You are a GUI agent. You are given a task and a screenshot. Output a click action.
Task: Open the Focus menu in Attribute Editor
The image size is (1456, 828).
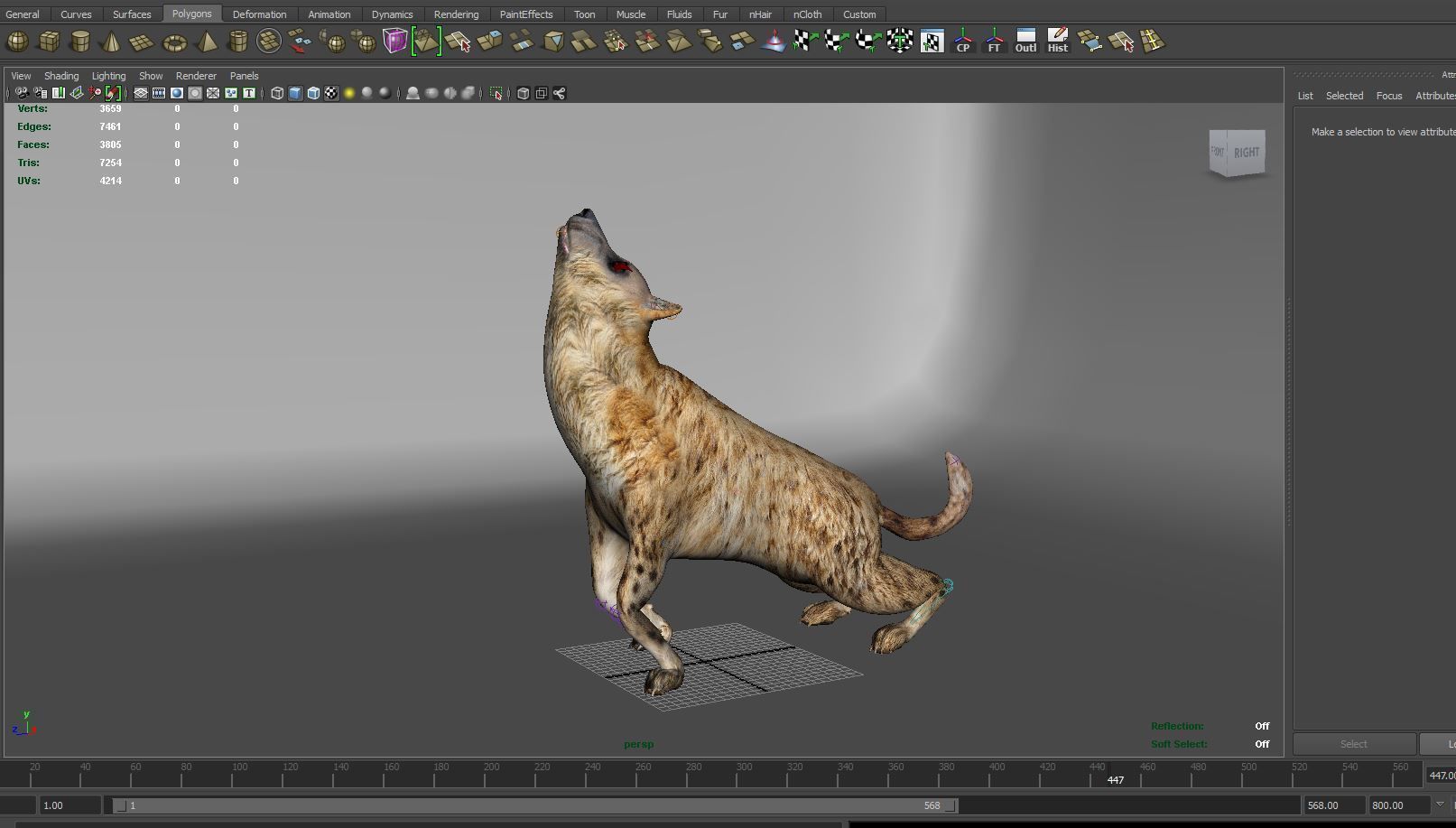pyautogui.click(x=1389, y=96)
